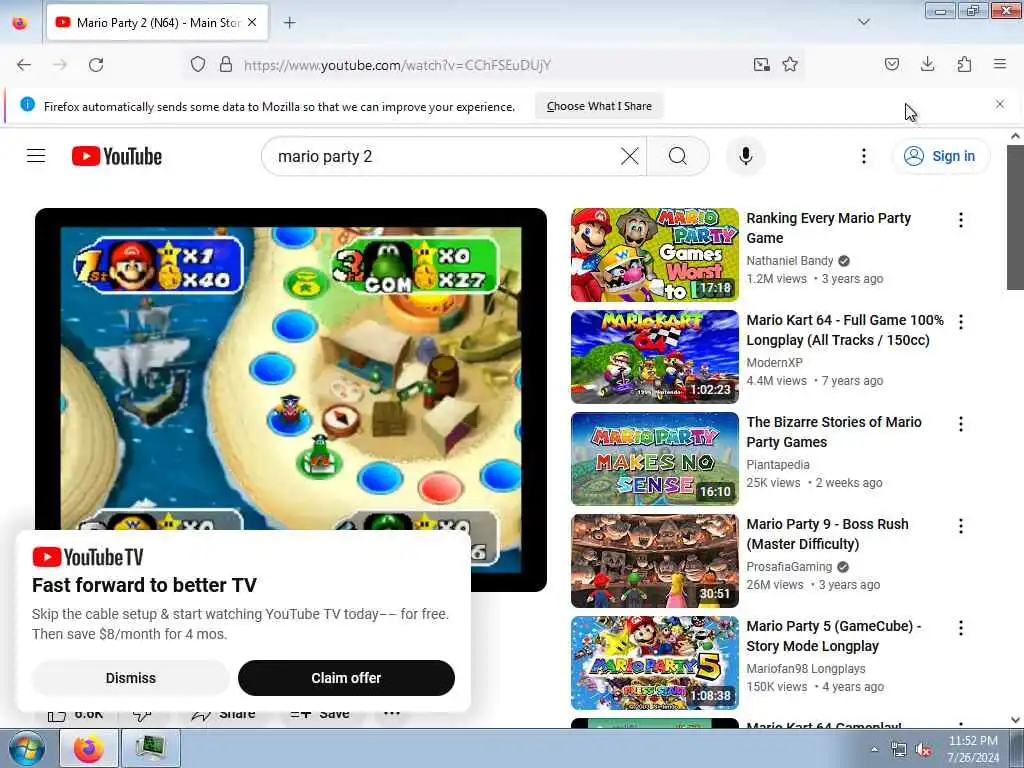The height and width of the screenshot is (768, 1024).
Task: Open Ranking Every Mario Party Game title
Action: (x=828, y=228)
